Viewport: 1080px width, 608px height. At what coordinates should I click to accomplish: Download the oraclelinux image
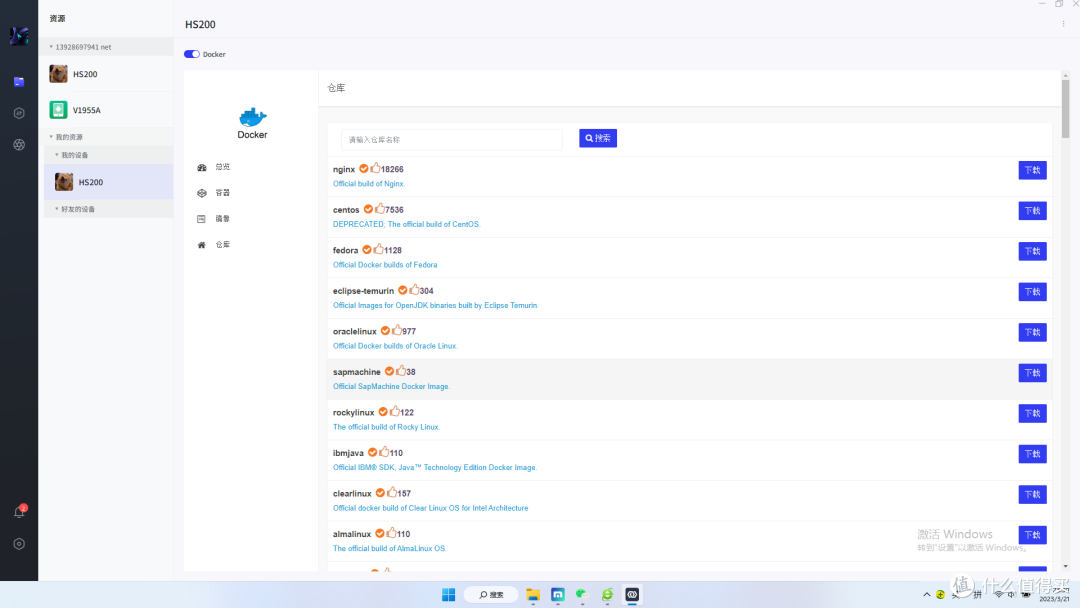(x=1032, y=333)
